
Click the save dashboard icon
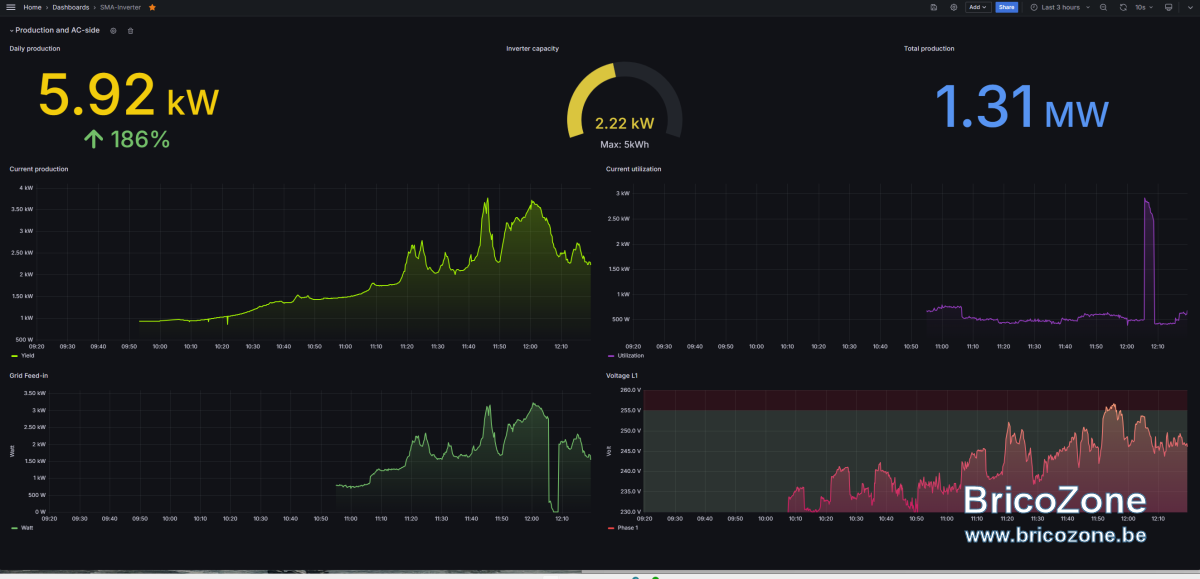click(x=933, y=7)
